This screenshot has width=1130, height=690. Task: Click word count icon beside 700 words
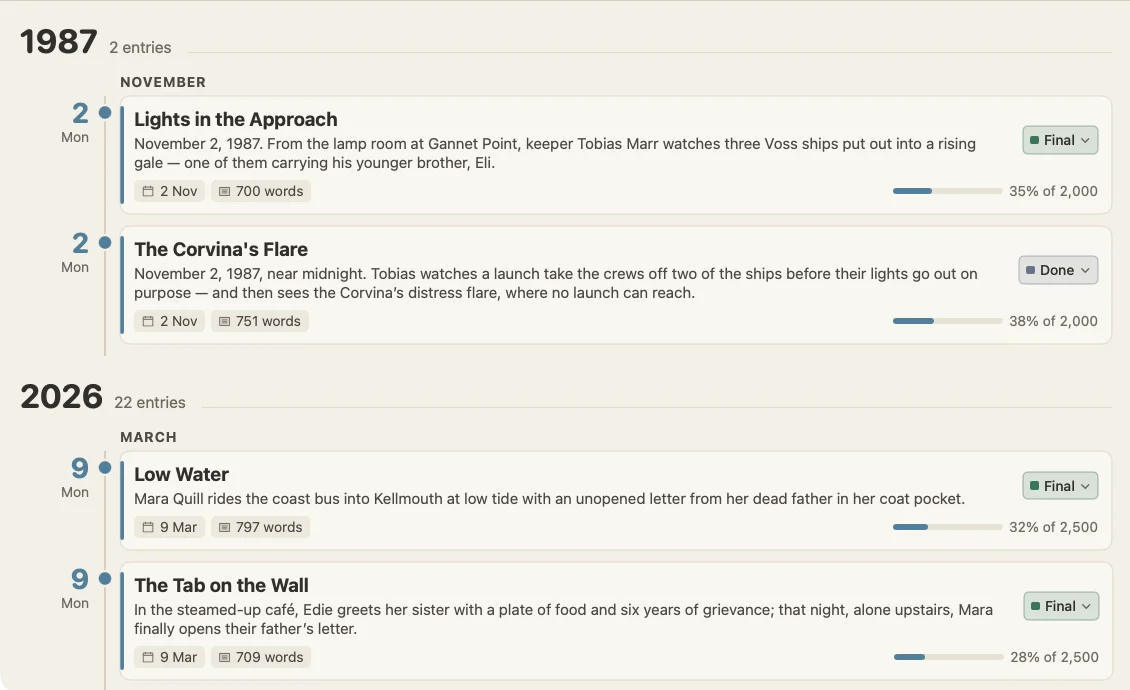pyautogui.click(x=224, y=191)
